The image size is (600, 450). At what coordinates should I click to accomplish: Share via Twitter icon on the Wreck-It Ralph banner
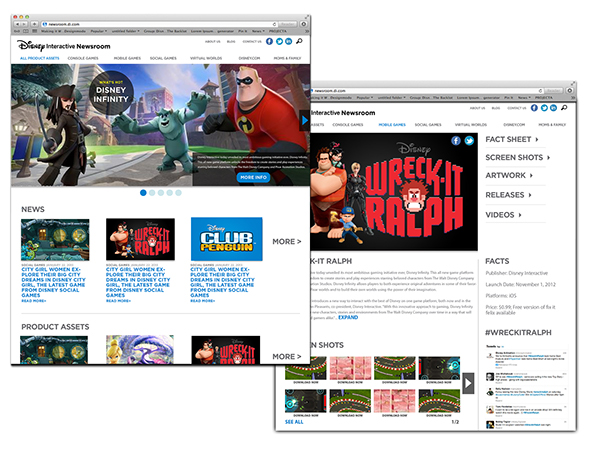tap(469, 140)
